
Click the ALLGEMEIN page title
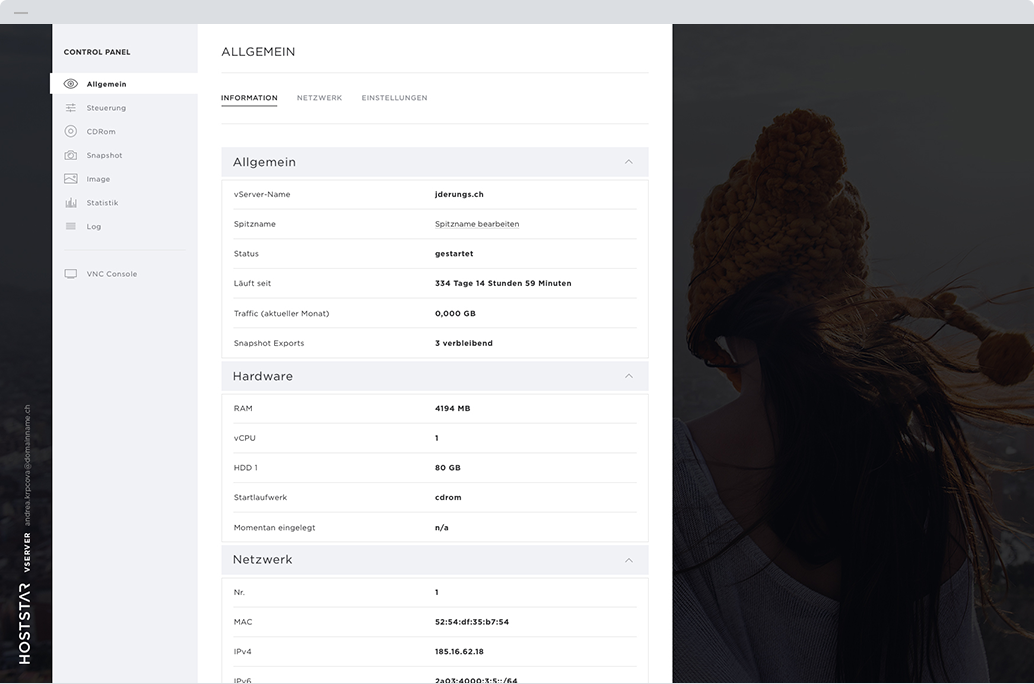point(258,51)
